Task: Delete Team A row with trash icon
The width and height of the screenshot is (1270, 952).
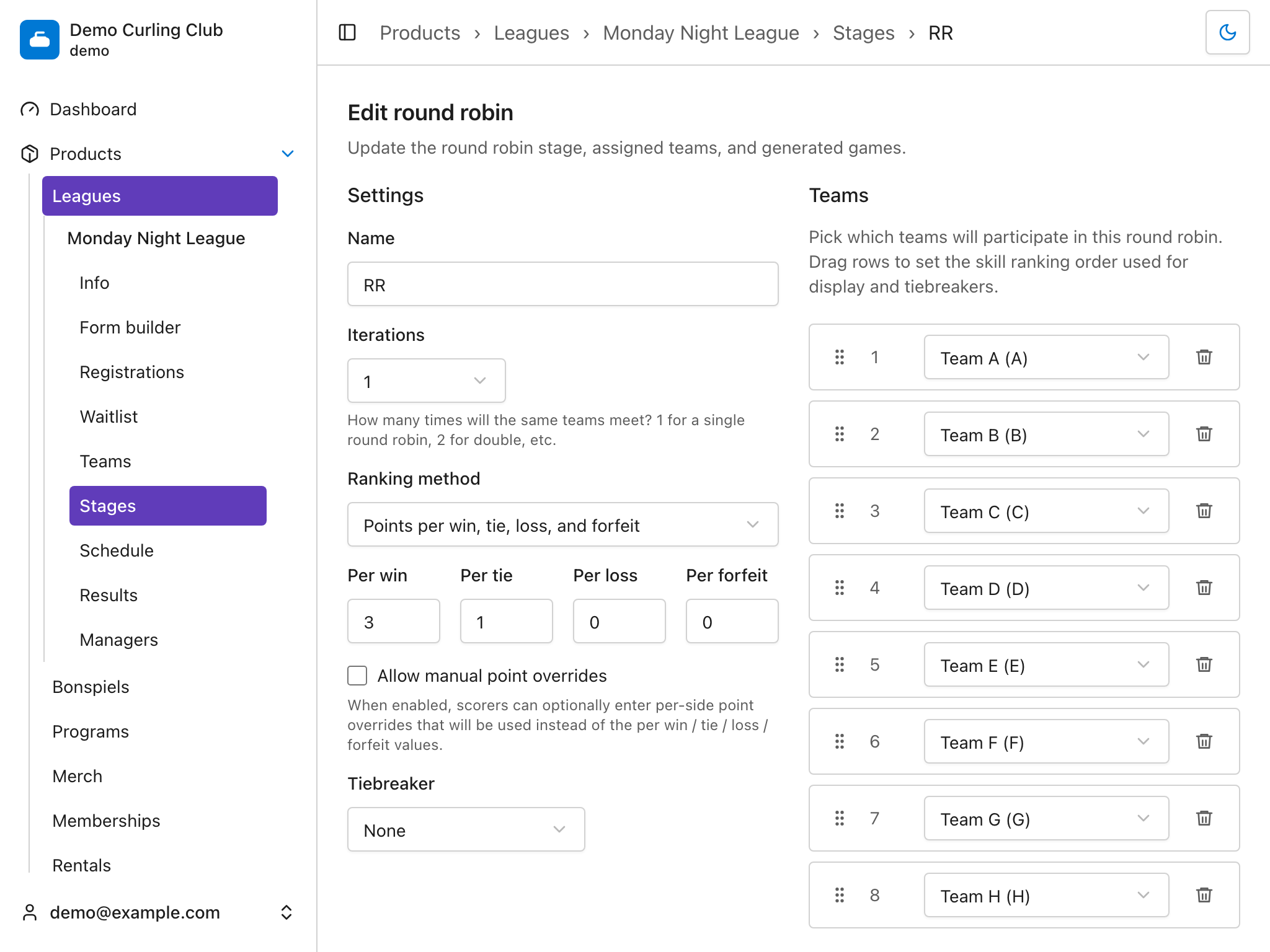Action: point(1204,357)
